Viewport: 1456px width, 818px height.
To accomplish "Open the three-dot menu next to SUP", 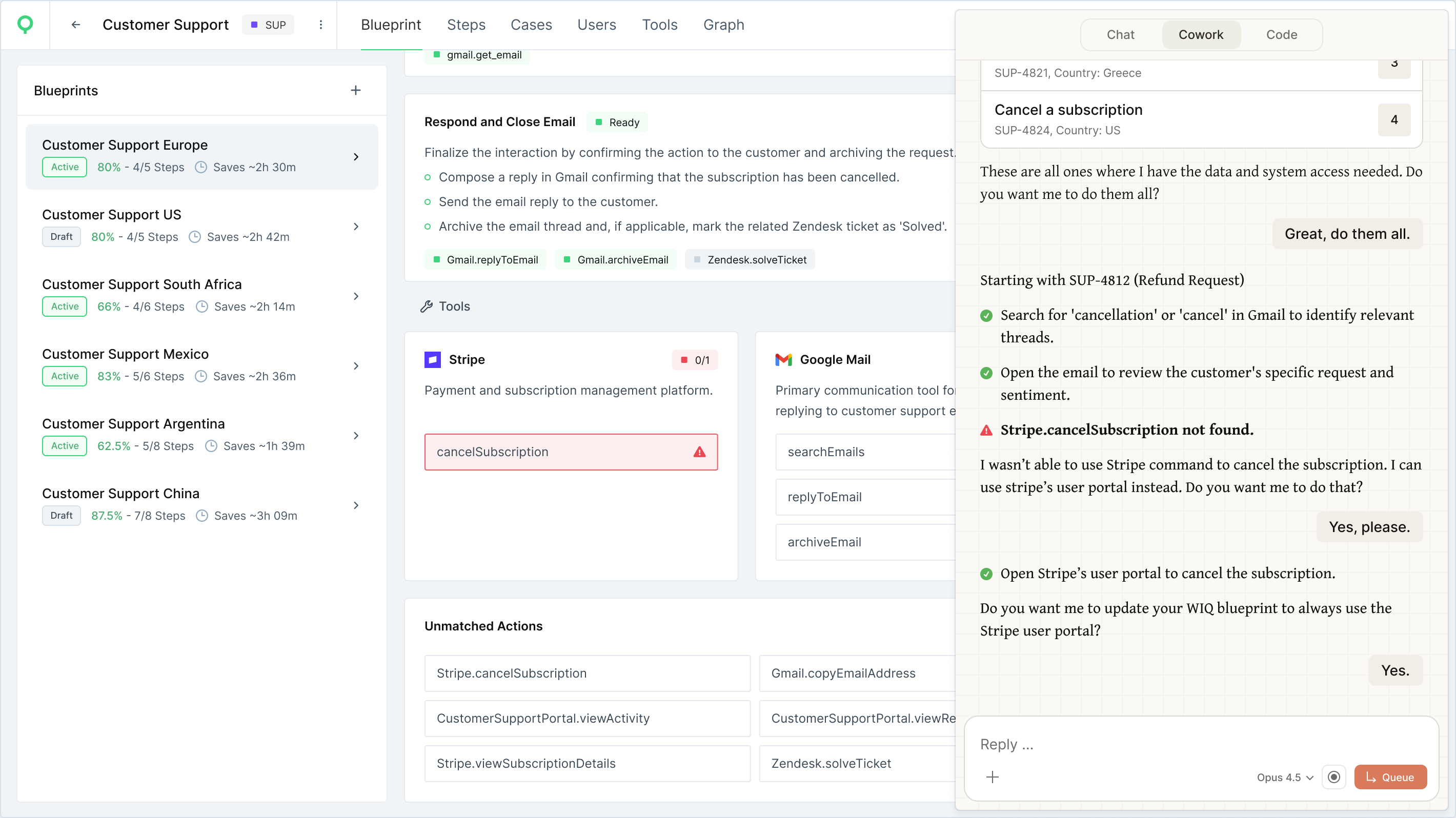I will pyautogui.click(x=320, y=25).
